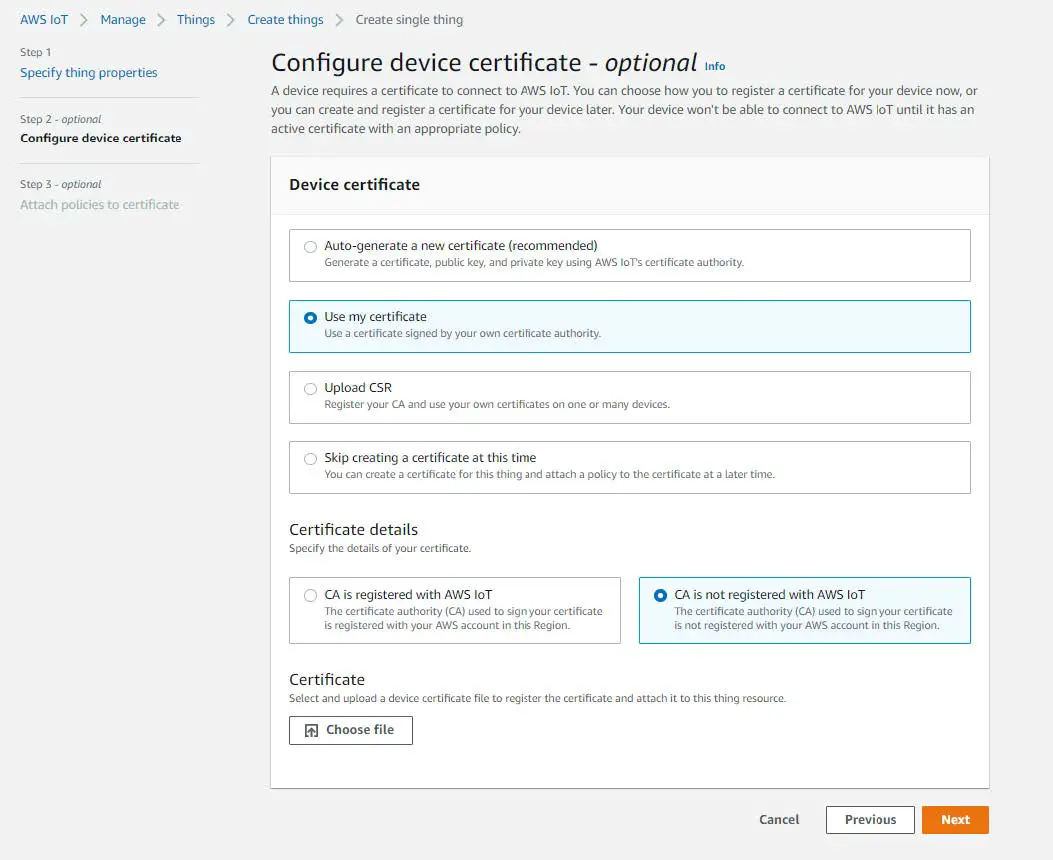
Task: Click the orange Next button
Action: [x=955, y=820]
